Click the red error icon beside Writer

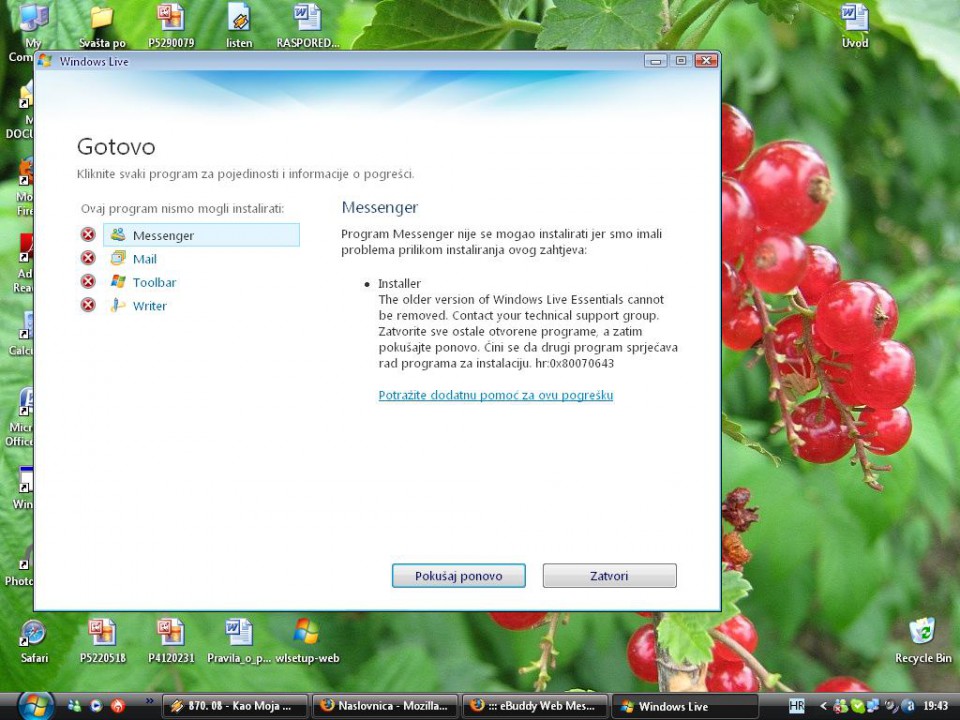coord(88,304)
